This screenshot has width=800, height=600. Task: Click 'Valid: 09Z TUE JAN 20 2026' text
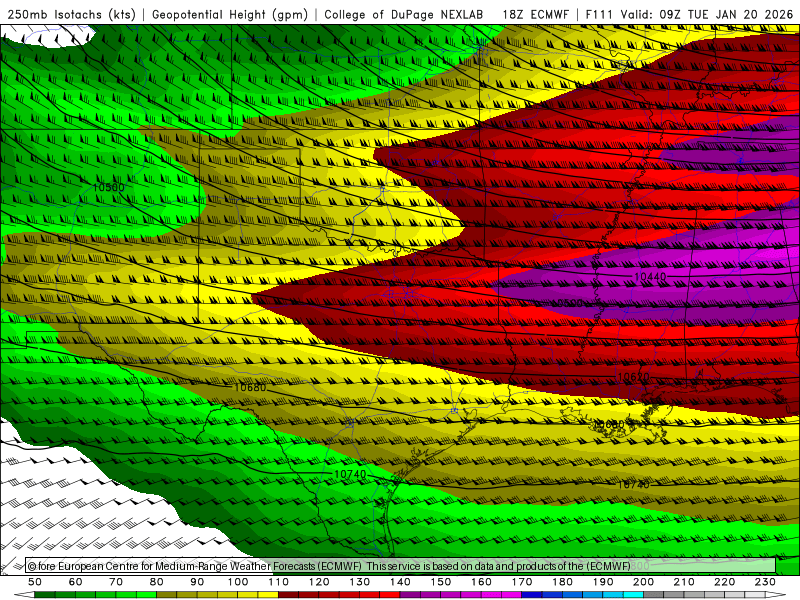(x=707, y=15)
